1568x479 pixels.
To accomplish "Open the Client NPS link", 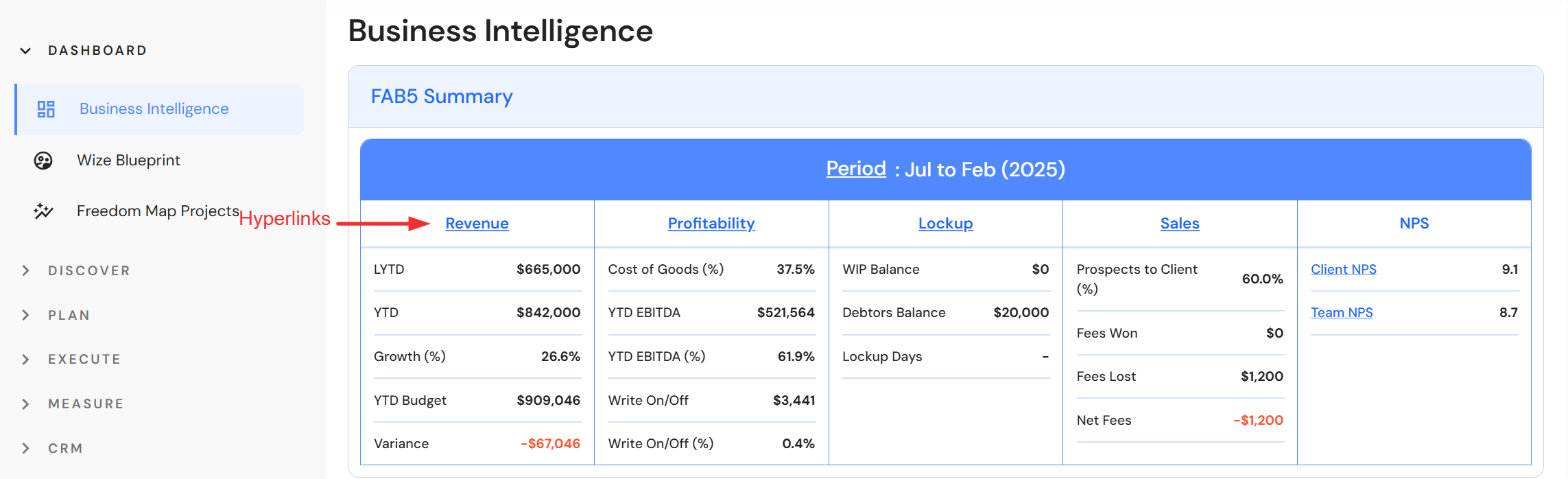I will (1343, 270).
